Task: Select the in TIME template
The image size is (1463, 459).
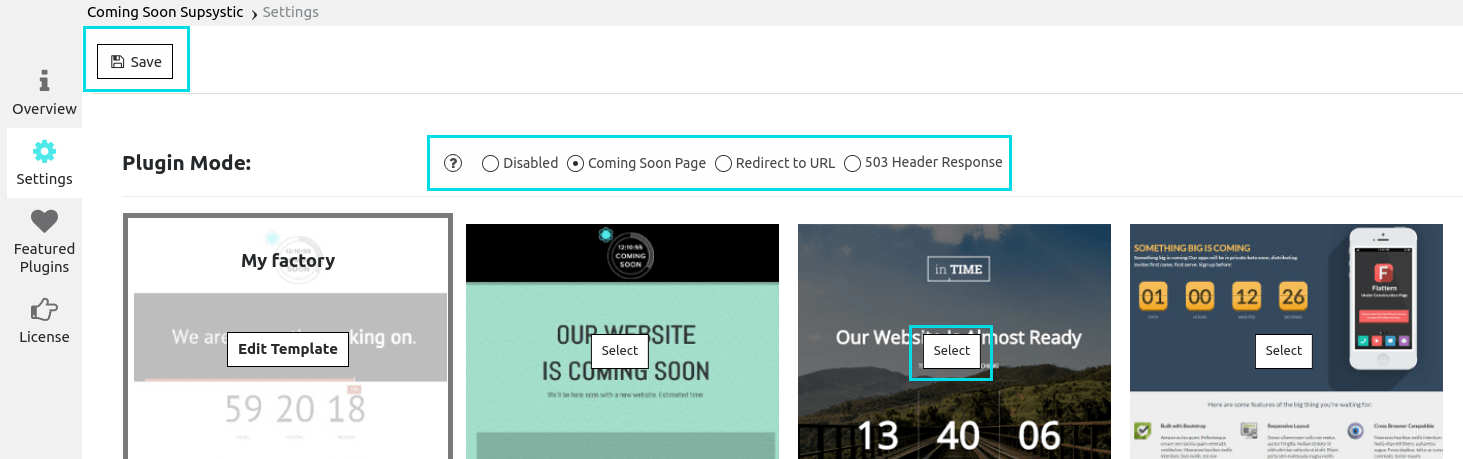Action: [x=952, y=350]
